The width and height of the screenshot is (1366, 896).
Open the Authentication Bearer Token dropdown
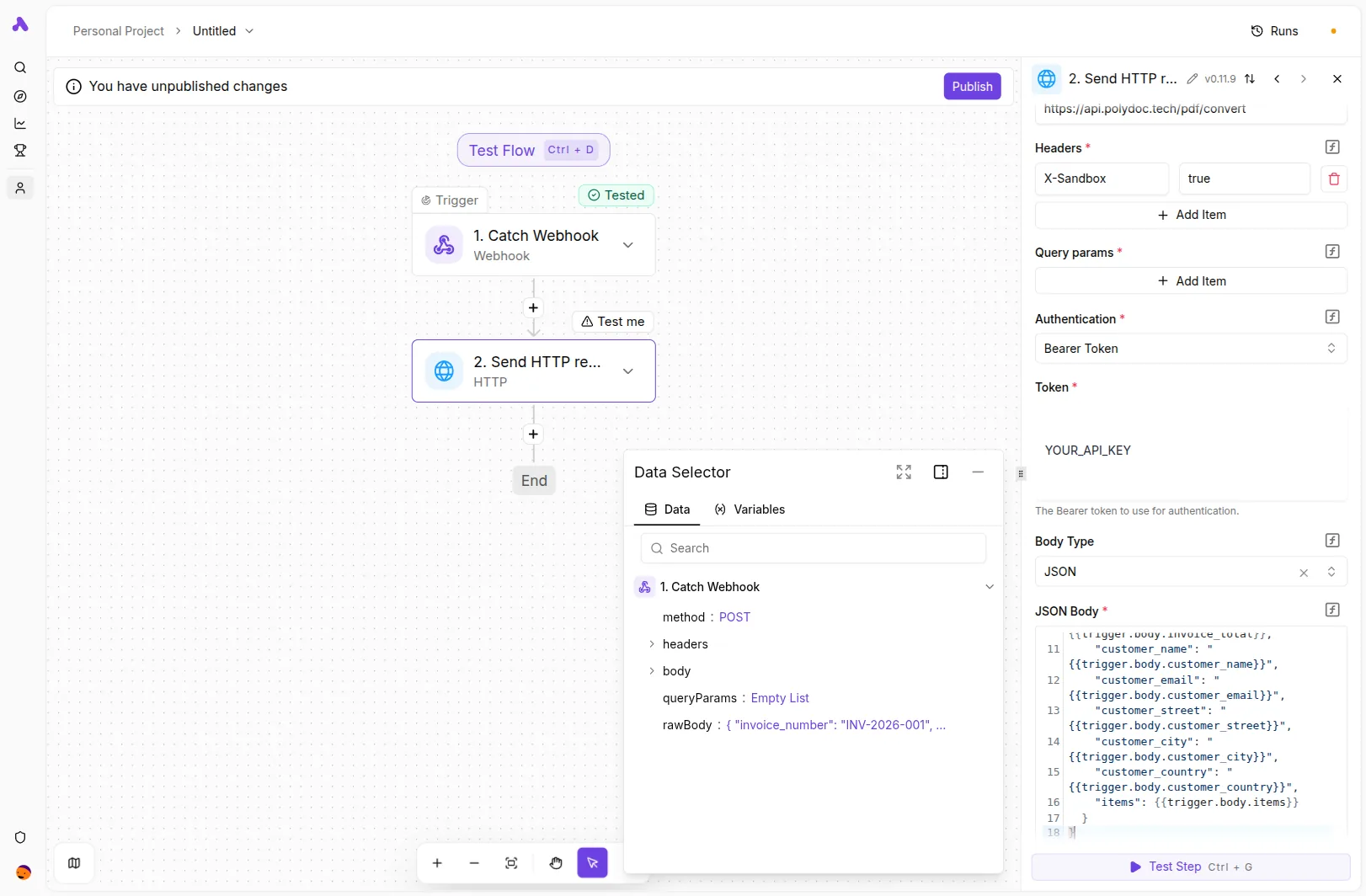coord(1191,349)
